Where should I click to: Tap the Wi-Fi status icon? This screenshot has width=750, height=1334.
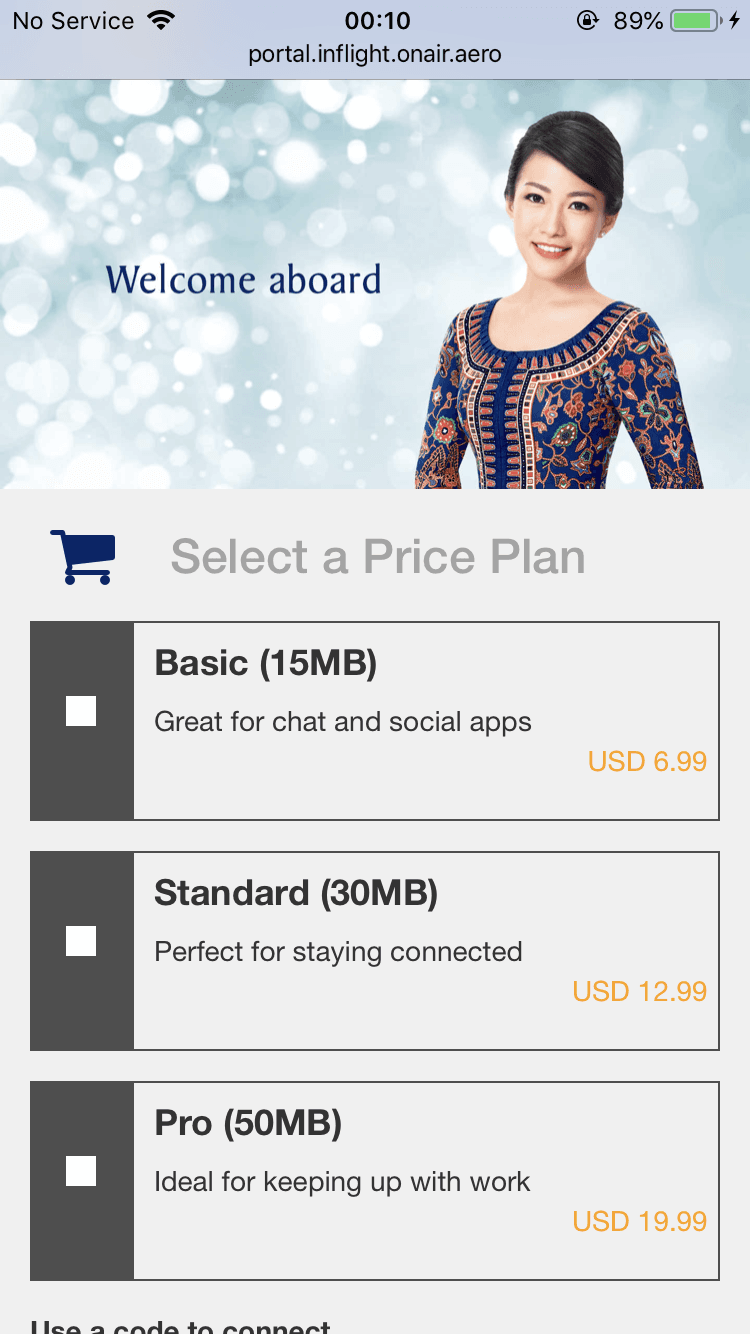(159, 21)
